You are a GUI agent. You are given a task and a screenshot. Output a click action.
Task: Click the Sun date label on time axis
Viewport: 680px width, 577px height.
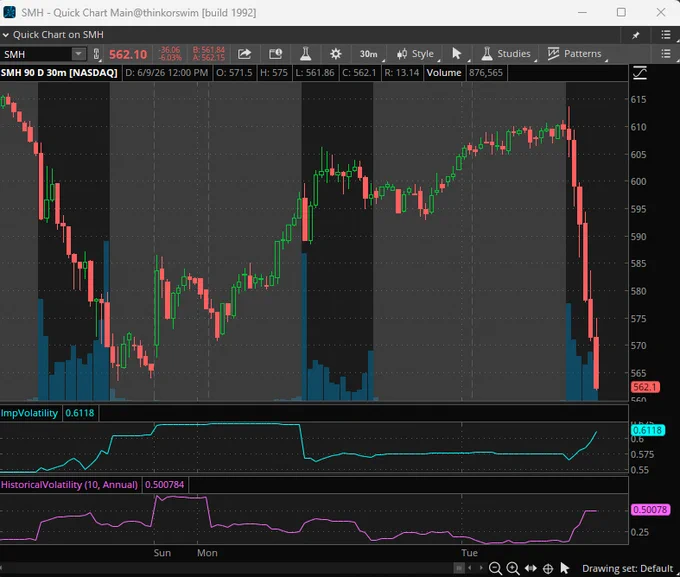tap(162, 553)
